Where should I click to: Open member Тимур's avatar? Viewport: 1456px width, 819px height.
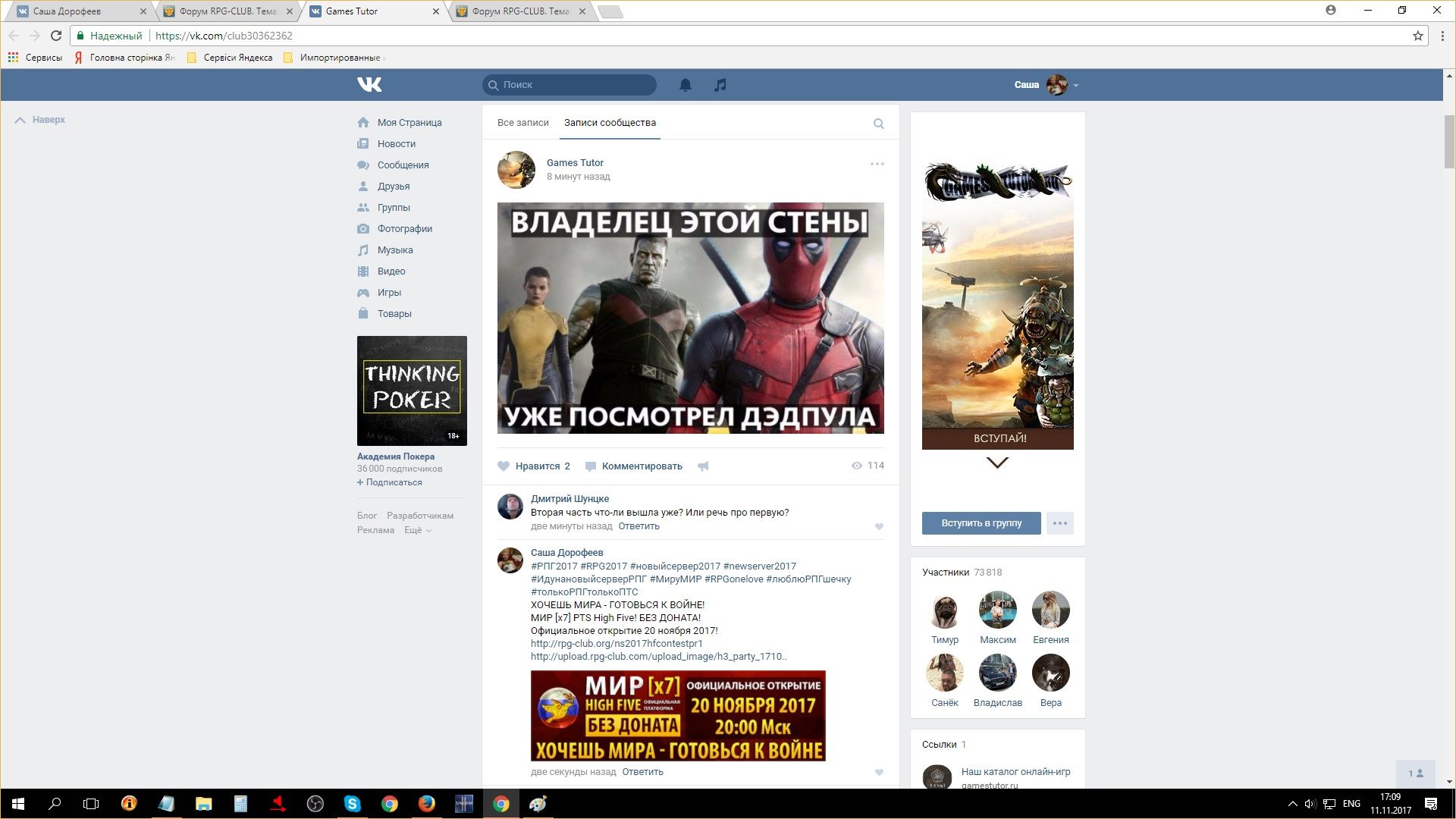pyautogui.click(x=945, y=610)
